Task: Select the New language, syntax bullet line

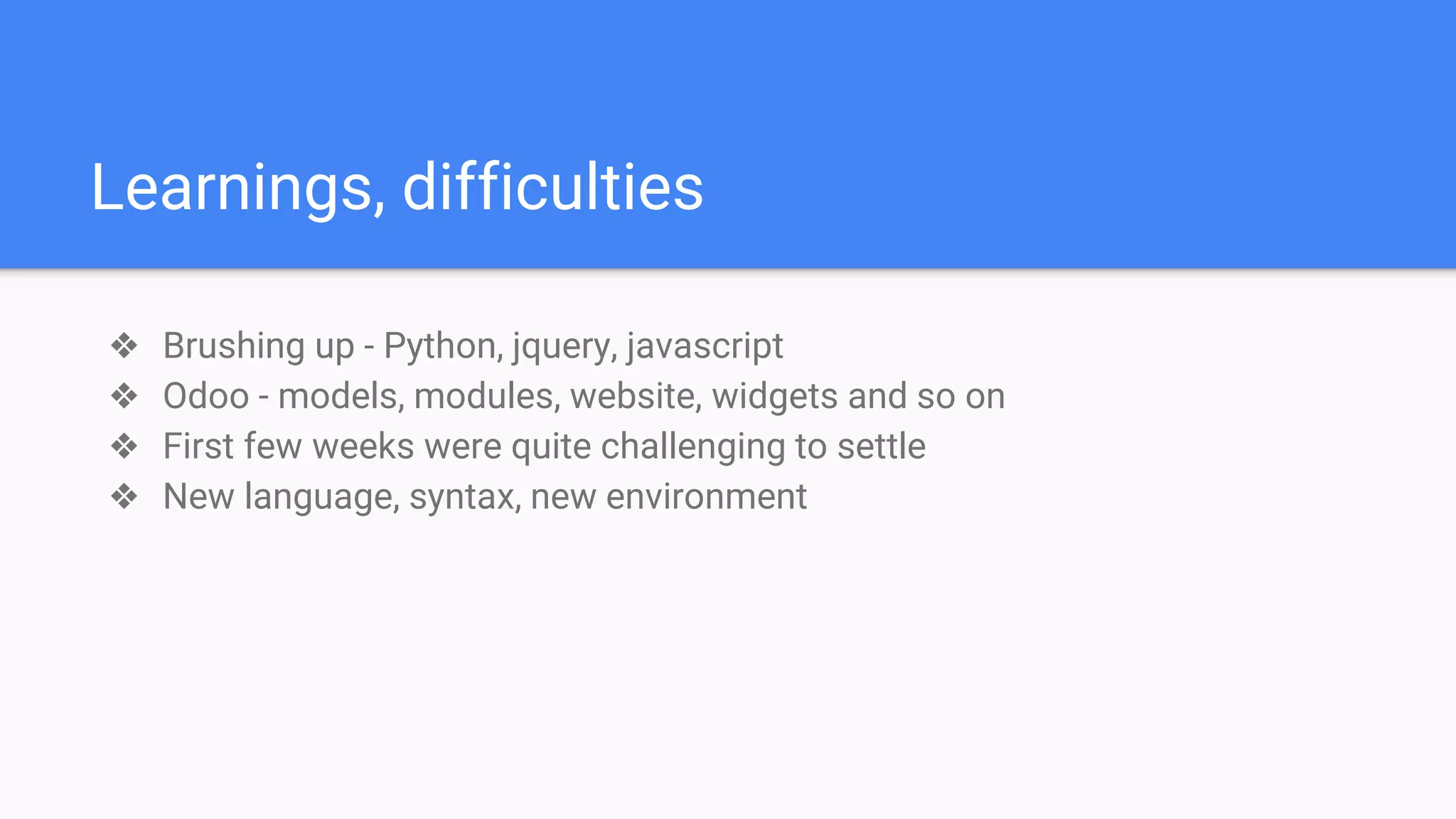Action: tap(485, 497)
